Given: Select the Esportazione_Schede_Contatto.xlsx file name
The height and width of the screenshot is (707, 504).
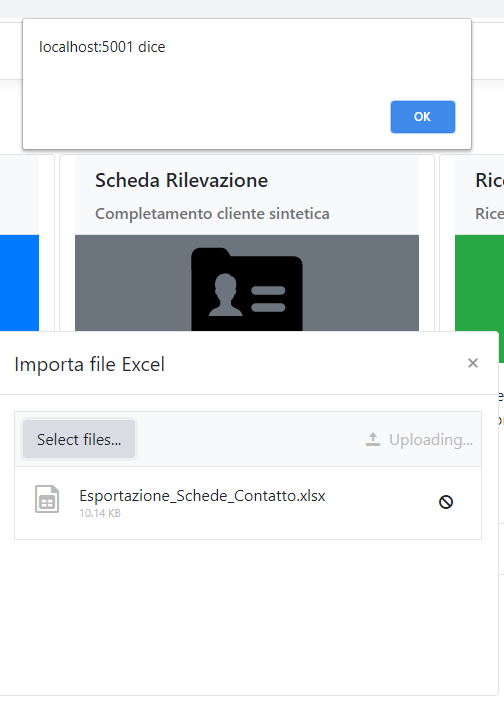Looking at the screenshot, I should [202, 496].
